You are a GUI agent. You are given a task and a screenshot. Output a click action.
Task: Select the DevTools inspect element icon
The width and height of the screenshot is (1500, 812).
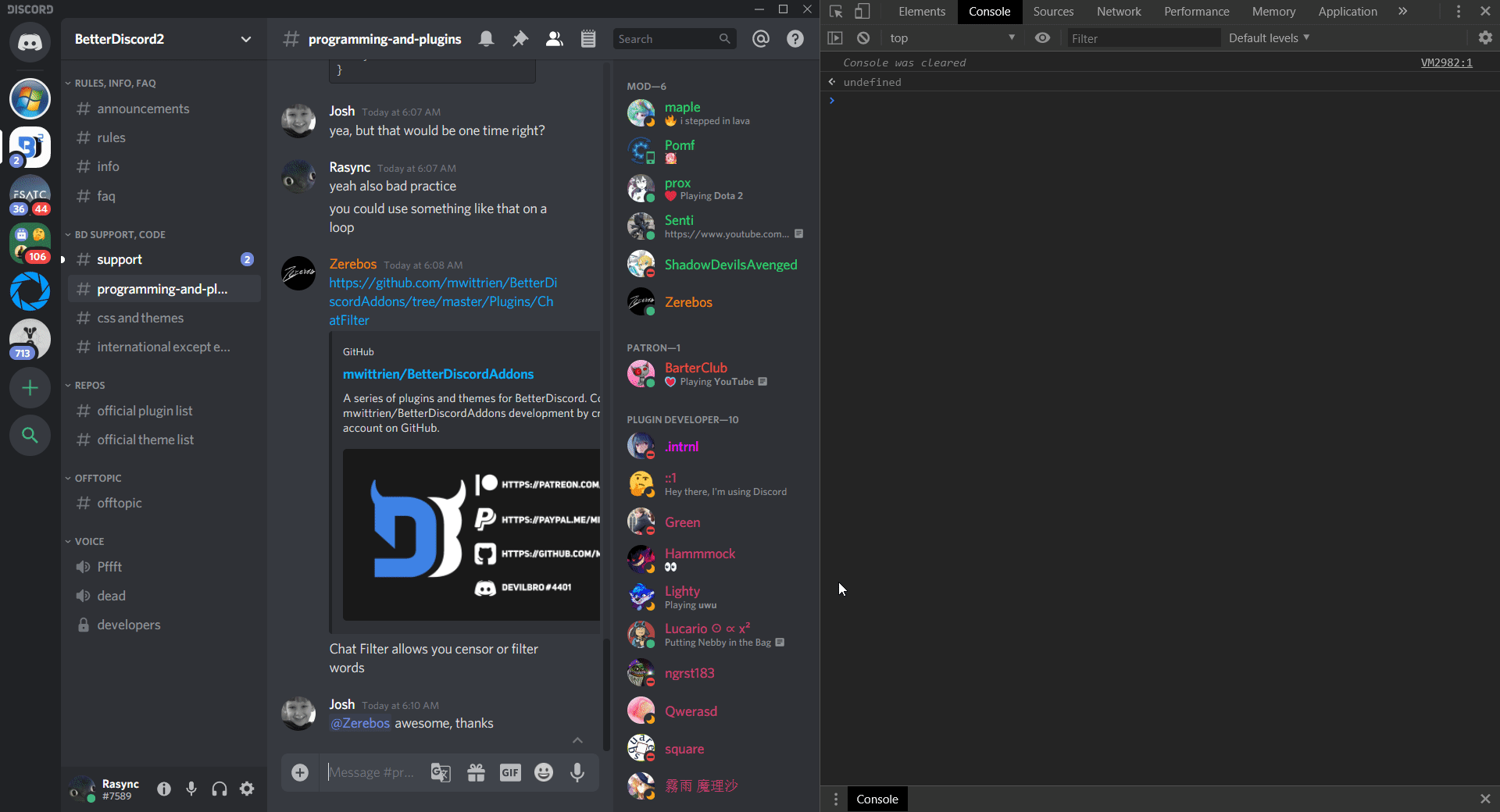coord(836,12)
